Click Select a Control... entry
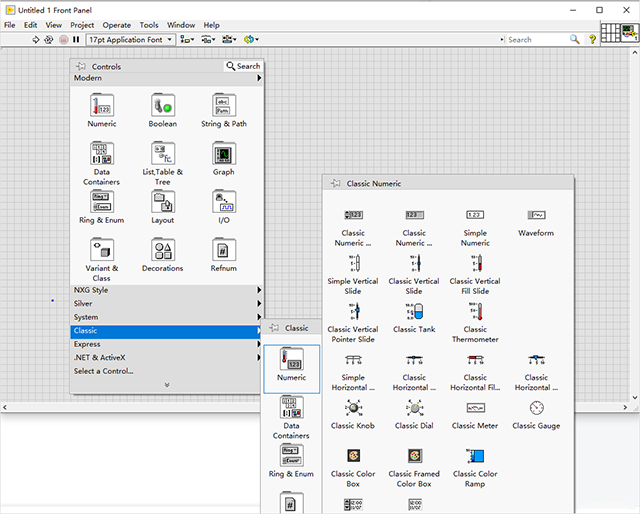The image size is (640, 514). coord(103,371)
